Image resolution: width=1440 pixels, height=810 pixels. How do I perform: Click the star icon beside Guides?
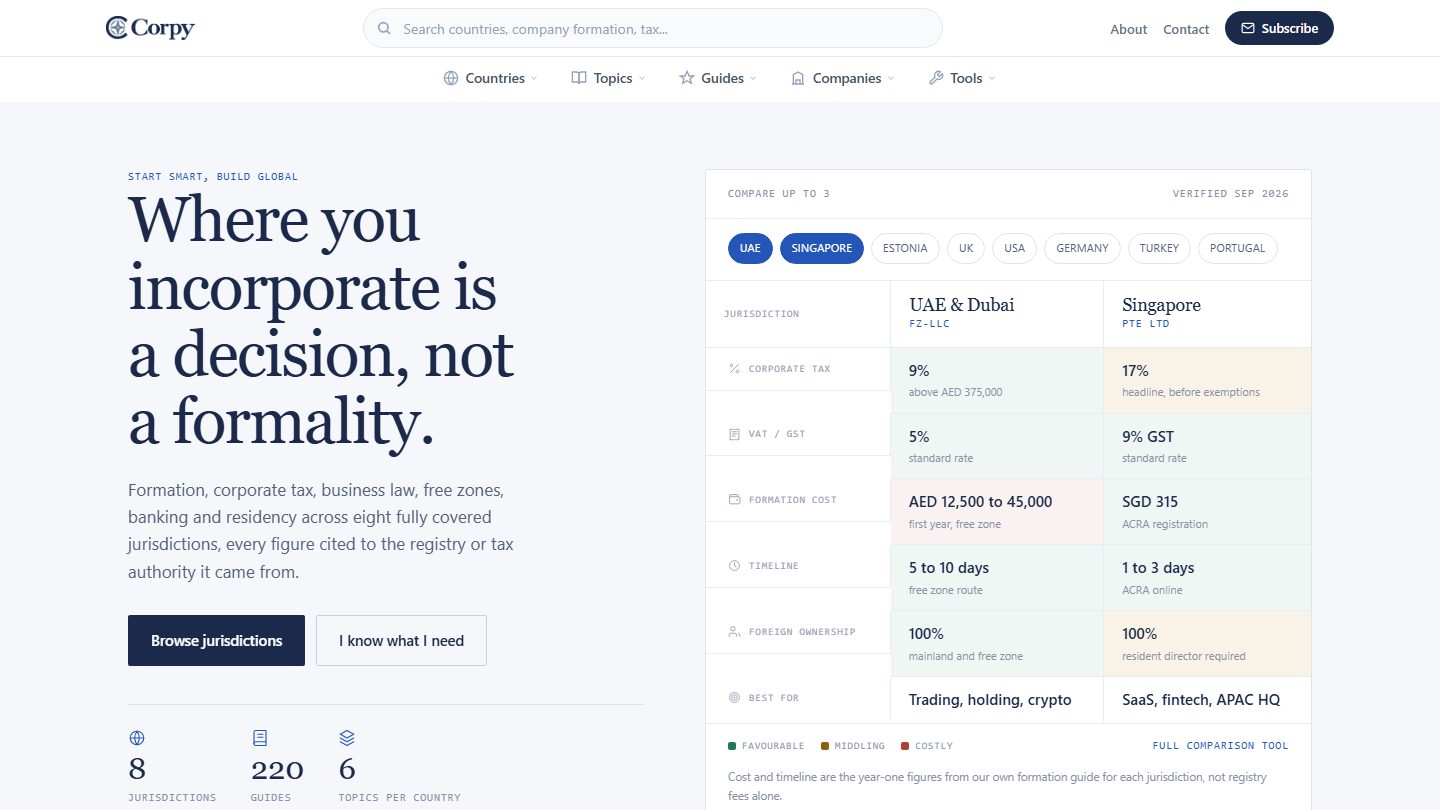tap(687, 78)
